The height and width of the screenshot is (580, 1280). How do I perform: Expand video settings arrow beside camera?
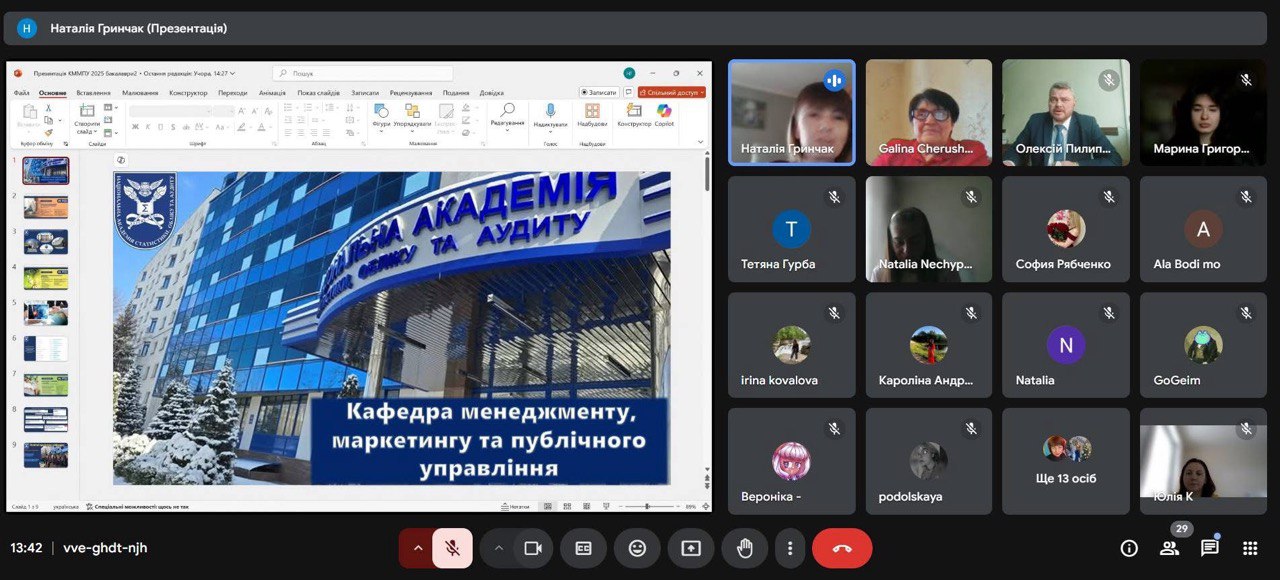coord(498,548)
